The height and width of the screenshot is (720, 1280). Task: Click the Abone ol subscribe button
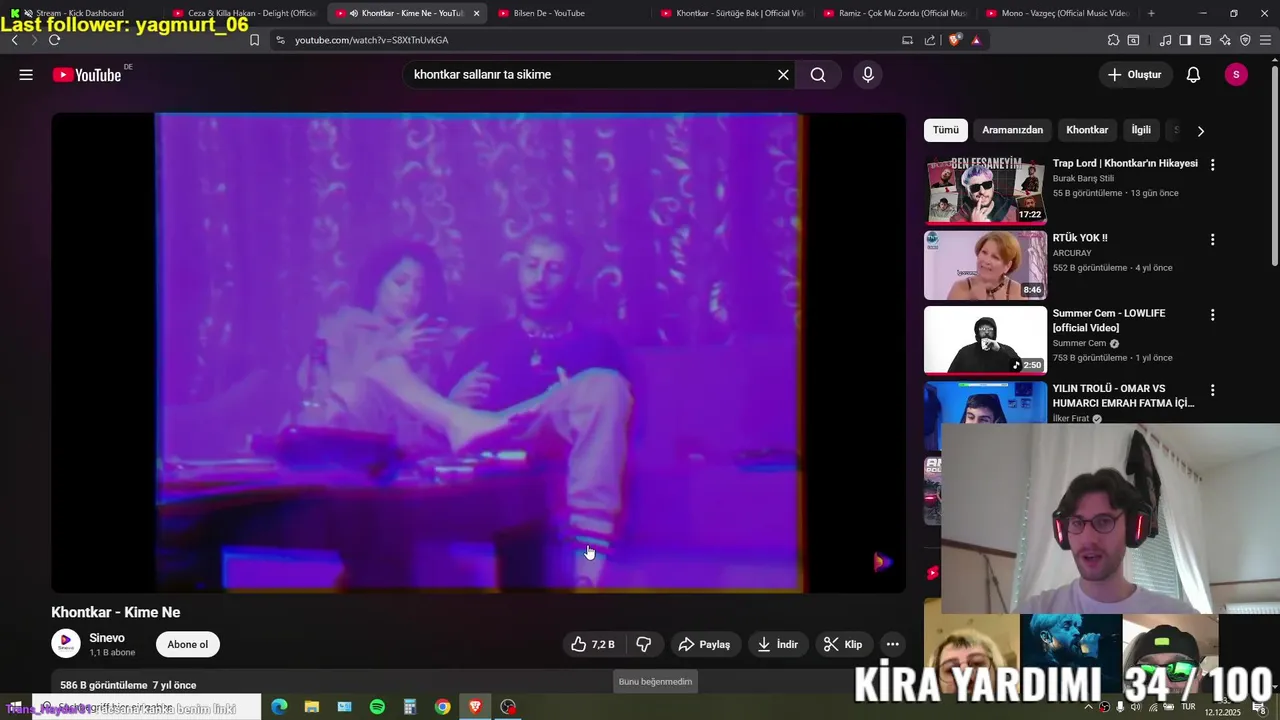[188, 644]
